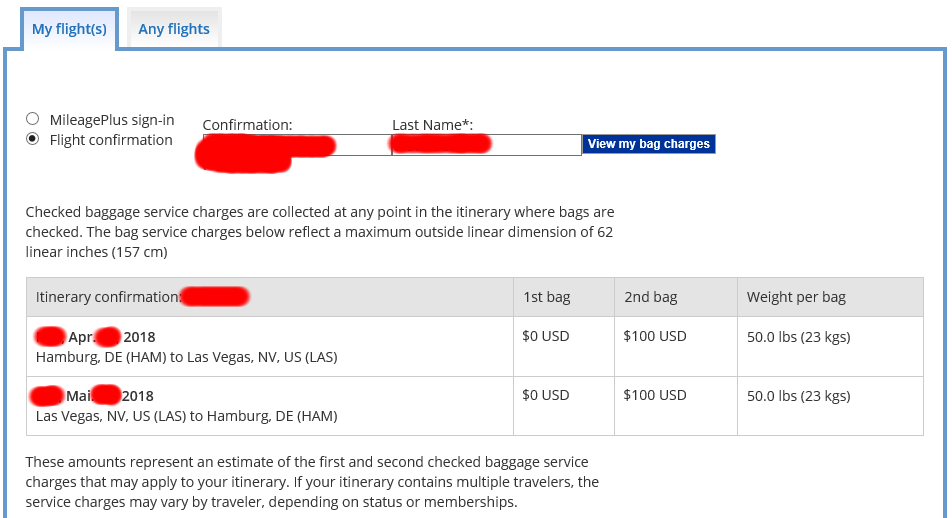
Task: Switch to the My flight(s) tab
Action: pos(69,29)
